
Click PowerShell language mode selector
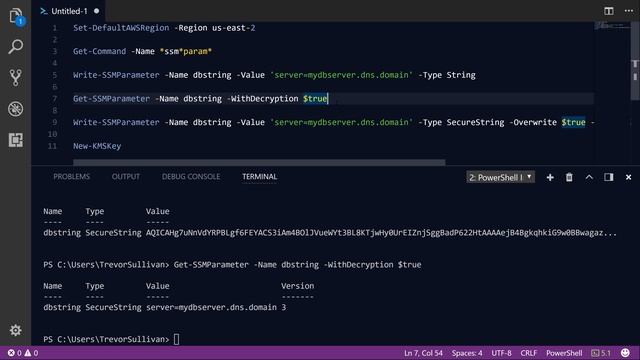click(x=564, y=353)
